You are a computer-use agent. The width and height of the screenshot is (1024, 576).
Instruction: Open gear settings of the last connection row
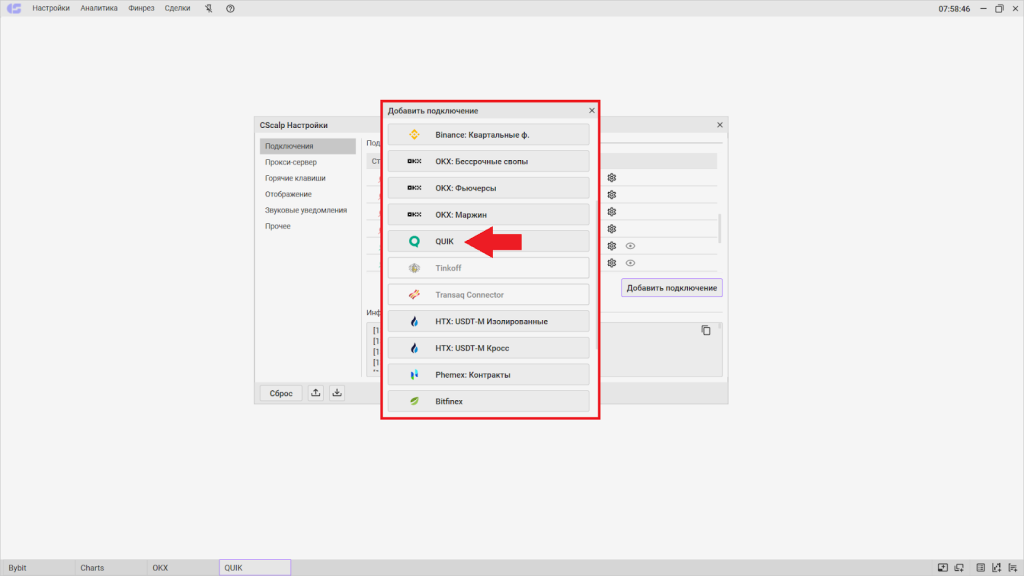611,263
